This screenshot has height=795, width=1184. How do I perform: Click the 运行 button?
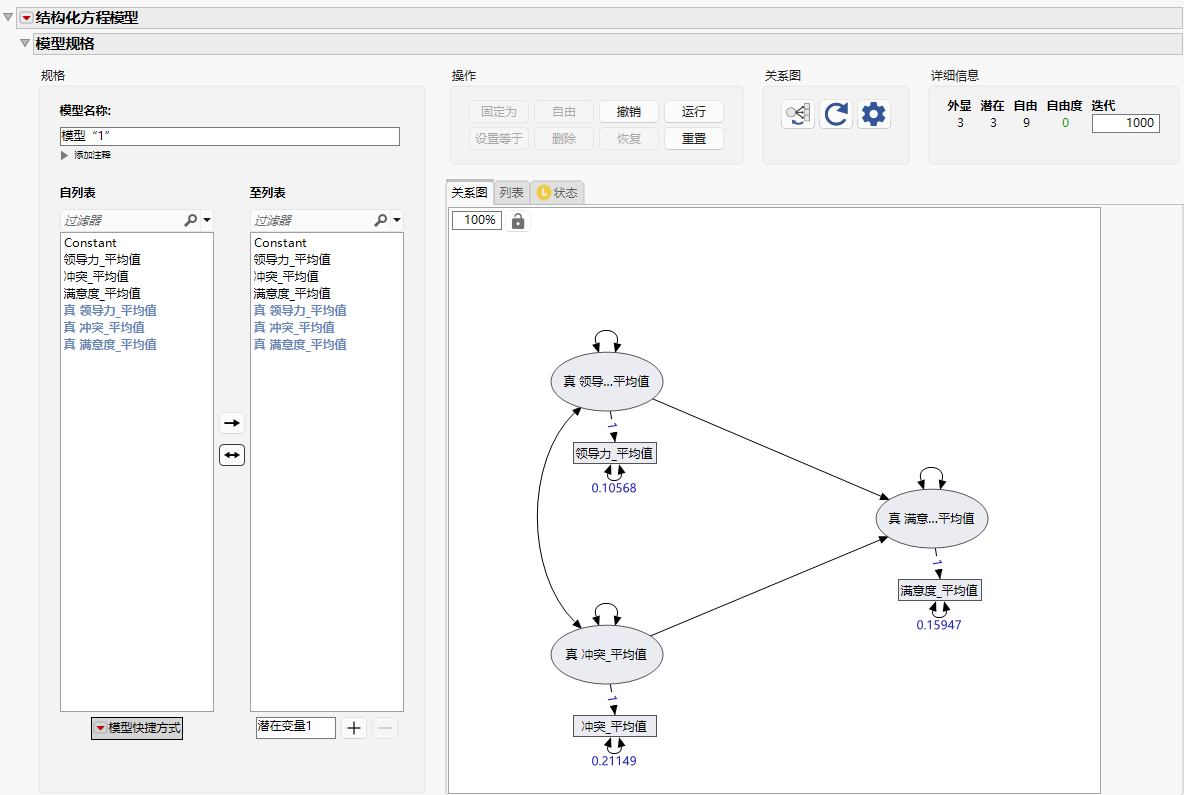pos(694,112)
